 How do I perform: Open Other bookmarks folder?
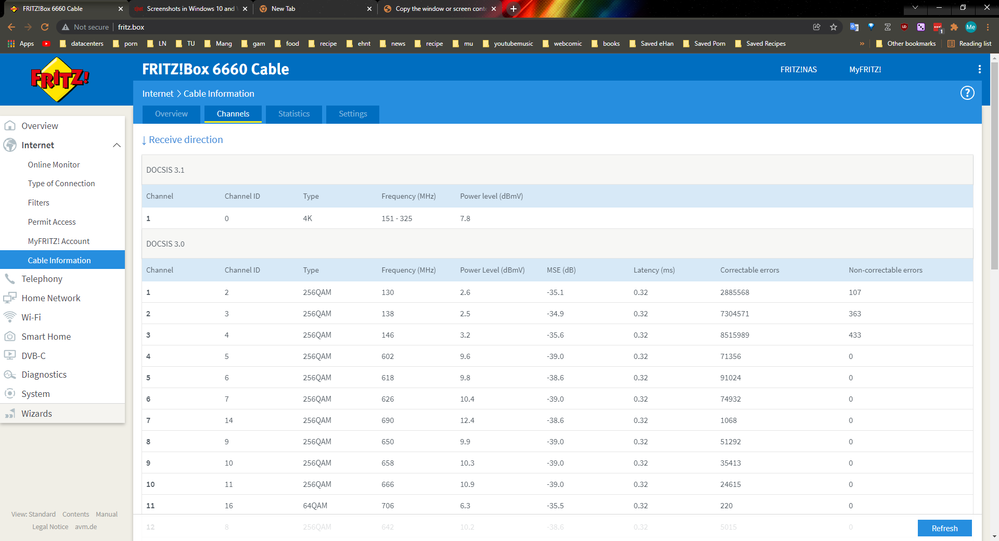click(905, 43)
